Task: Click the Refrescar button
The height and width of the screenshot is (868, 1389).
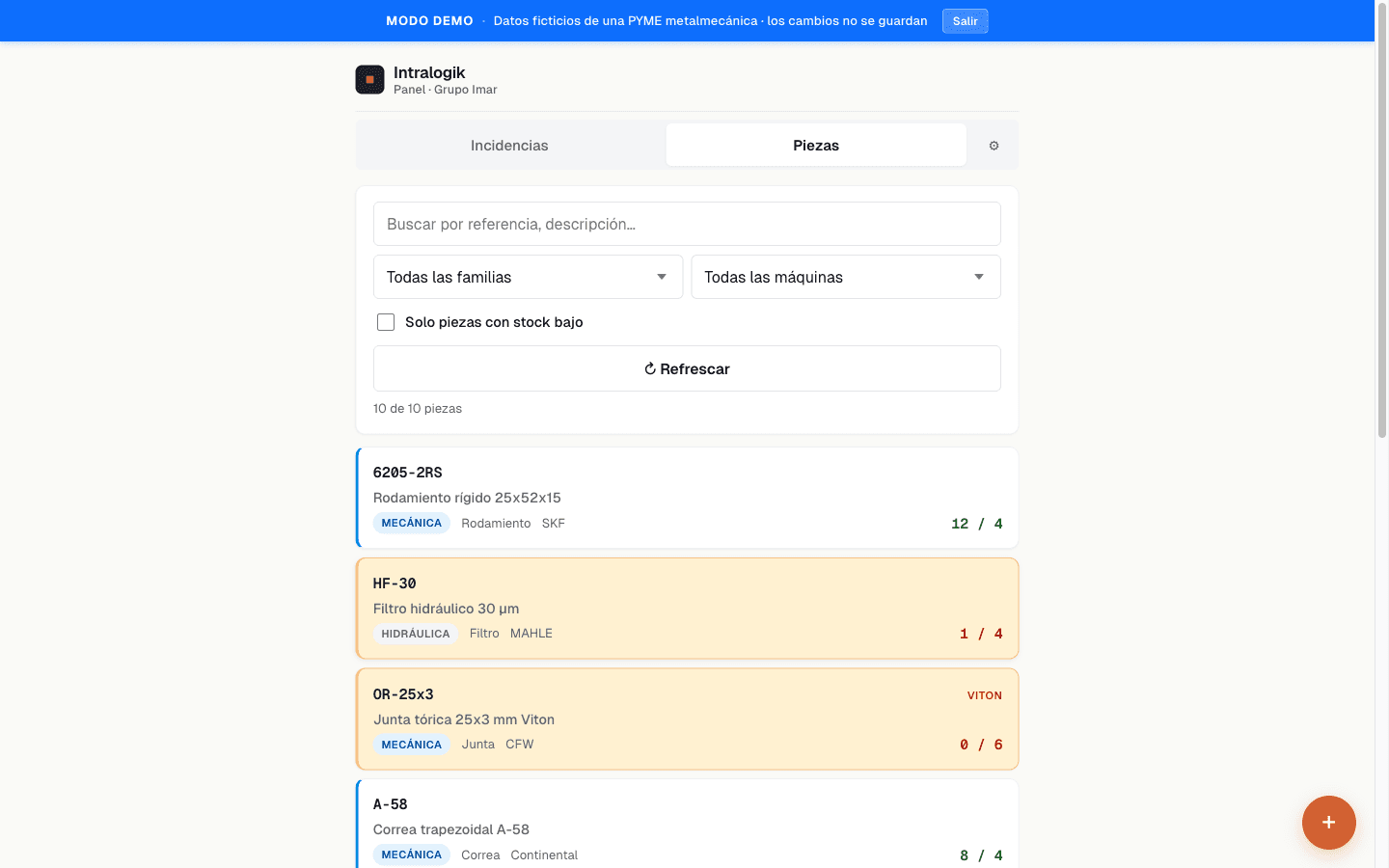Action: [x=687, y=368]
